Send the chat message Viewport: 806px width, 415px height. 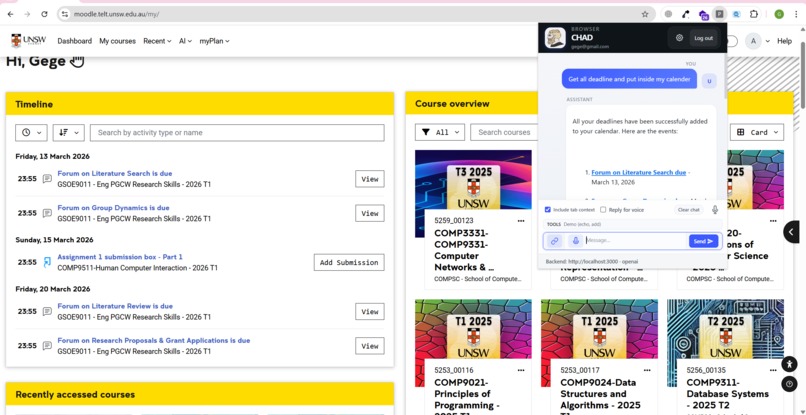pyautogui.click(x=703, y=241)
